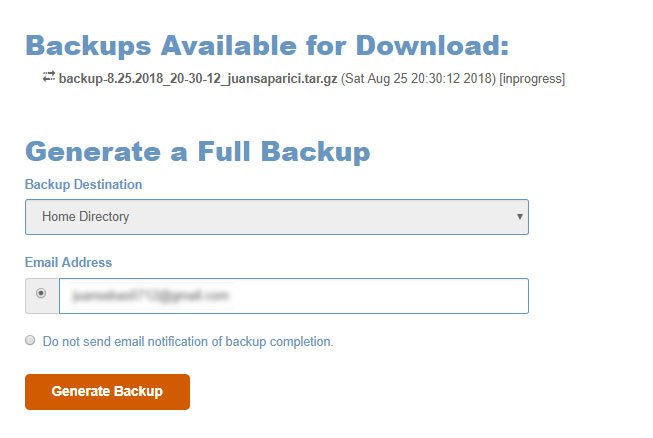Image resolution: width=653 pixels, height=438 pixels.
Task: Click the blurred email text in the field
Action: [x=150, y=296]
